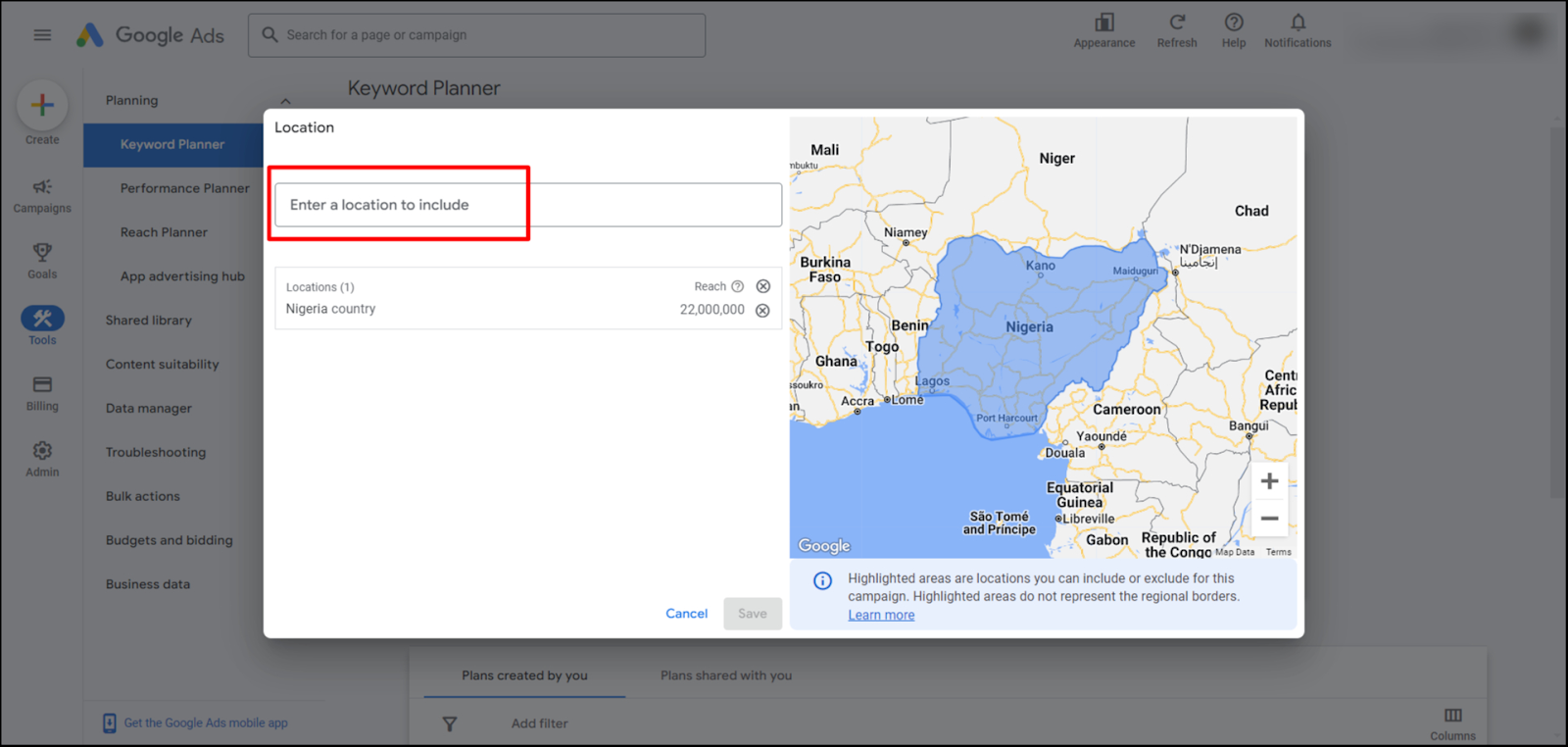Click the Reach help question icon
The width and height of the screenshot is (1568, 747).
(738, 286)
